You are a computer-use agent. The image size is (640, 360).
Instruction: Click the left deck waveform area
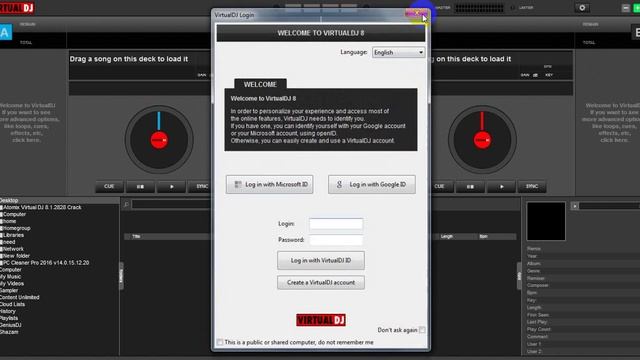pos(139,89)
